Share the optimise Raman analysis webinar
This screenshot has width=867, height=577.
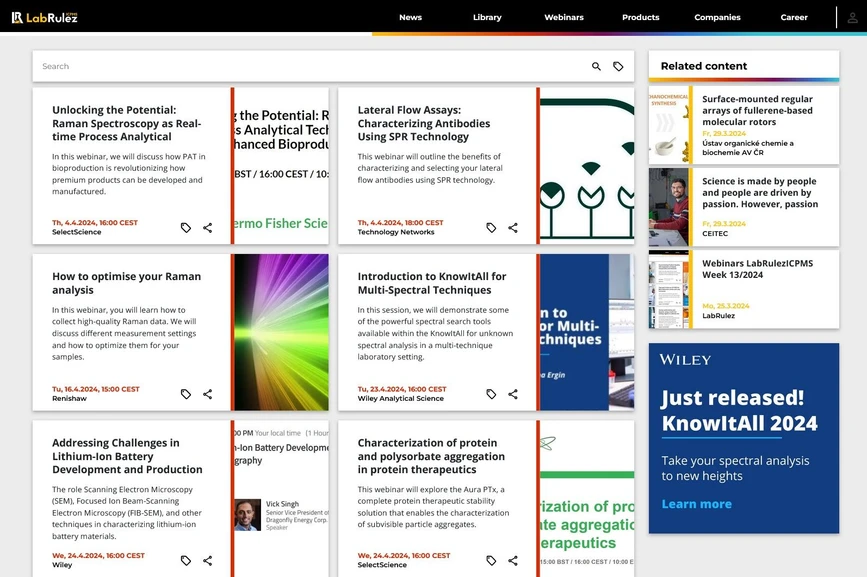pos(207,394)
